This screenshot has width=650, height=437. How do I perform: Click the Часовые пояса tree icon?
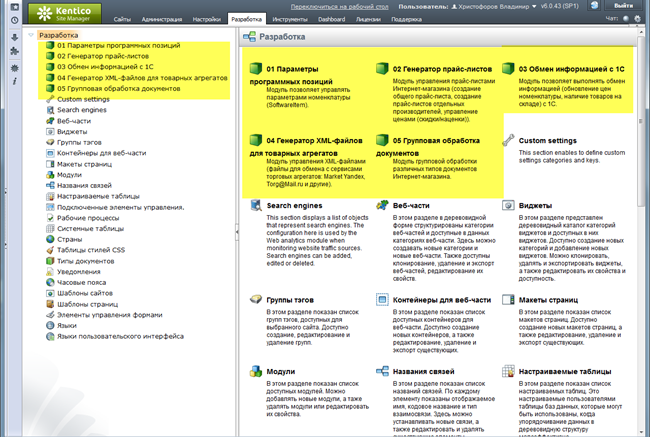coord(50,282)
